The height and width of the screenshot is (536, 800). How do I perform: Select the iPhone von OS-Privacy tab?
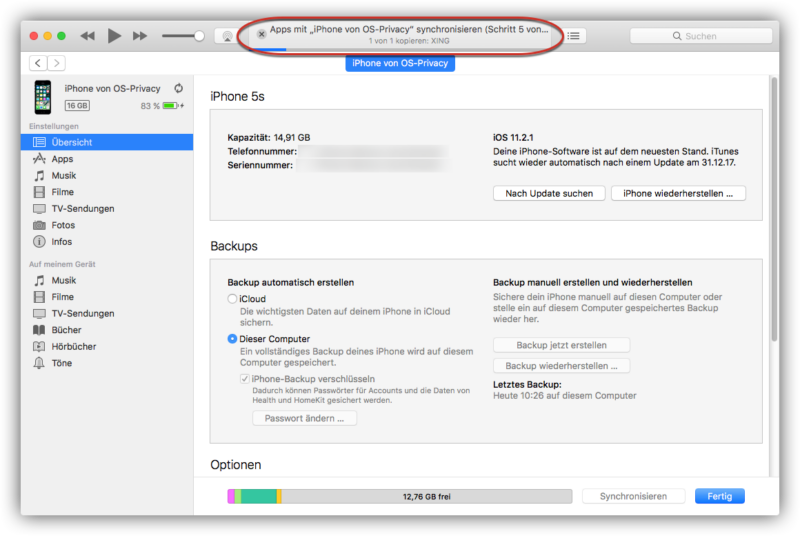pyautogui.click(x=400, y=63)
